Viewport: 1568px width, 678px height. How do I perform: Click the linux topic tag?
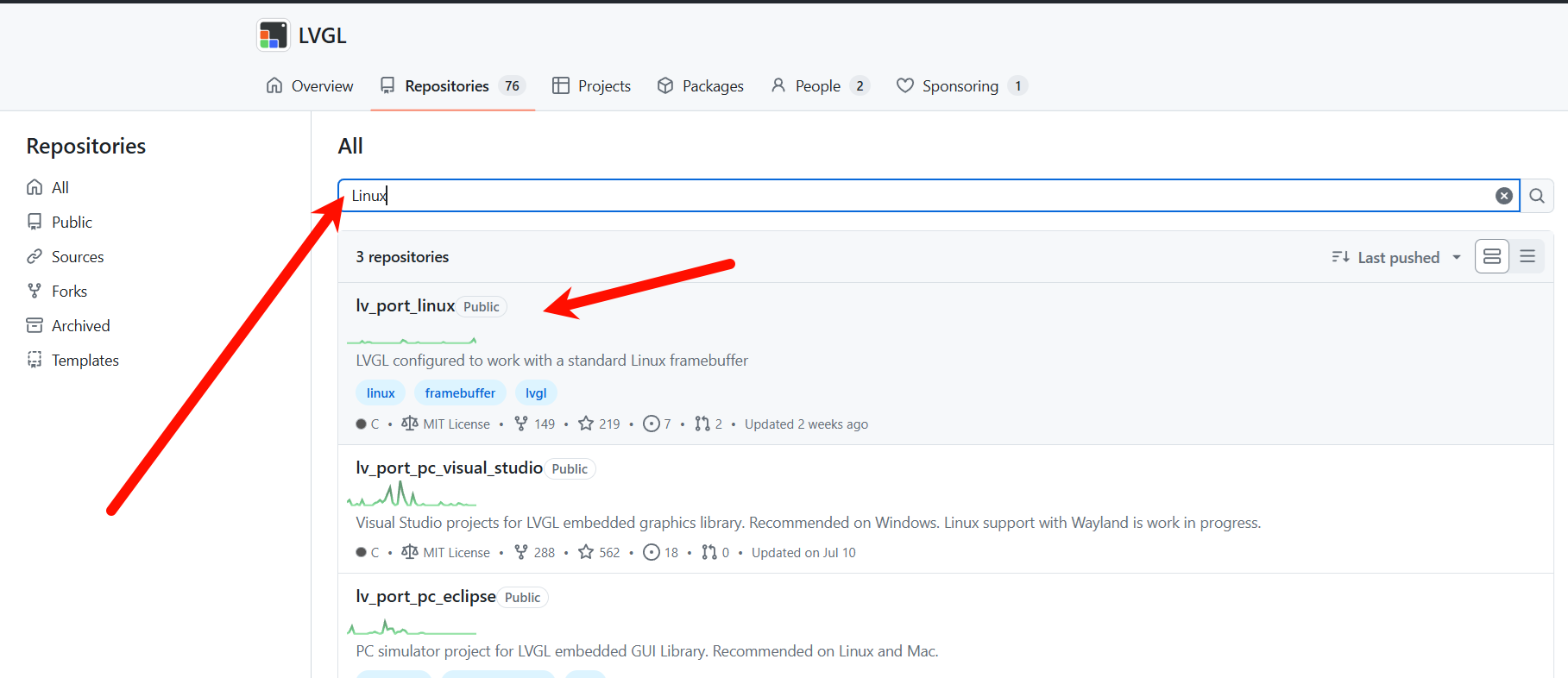pos(381,392)
